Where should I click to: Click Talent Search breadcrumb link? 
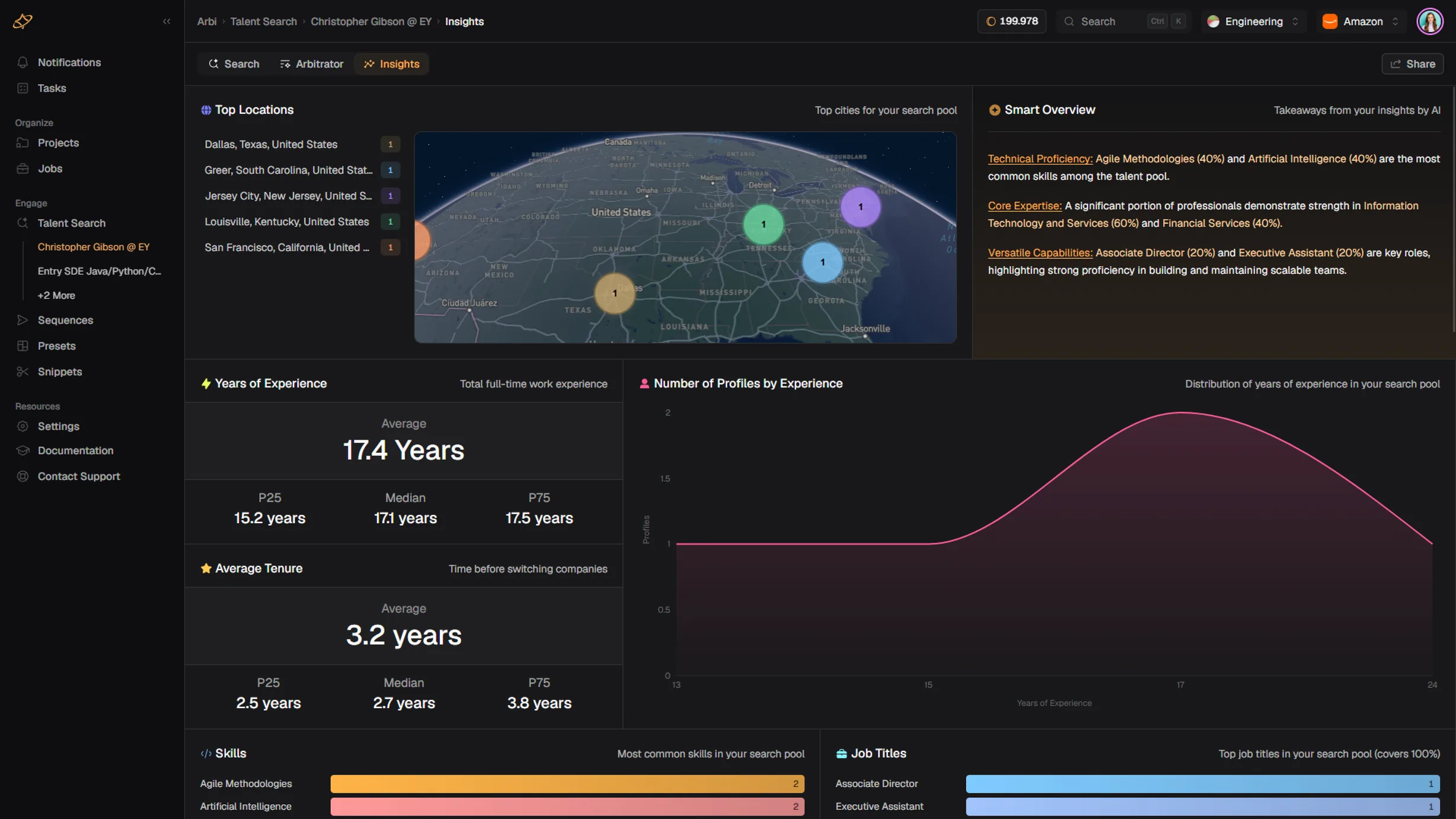[263, 21]
